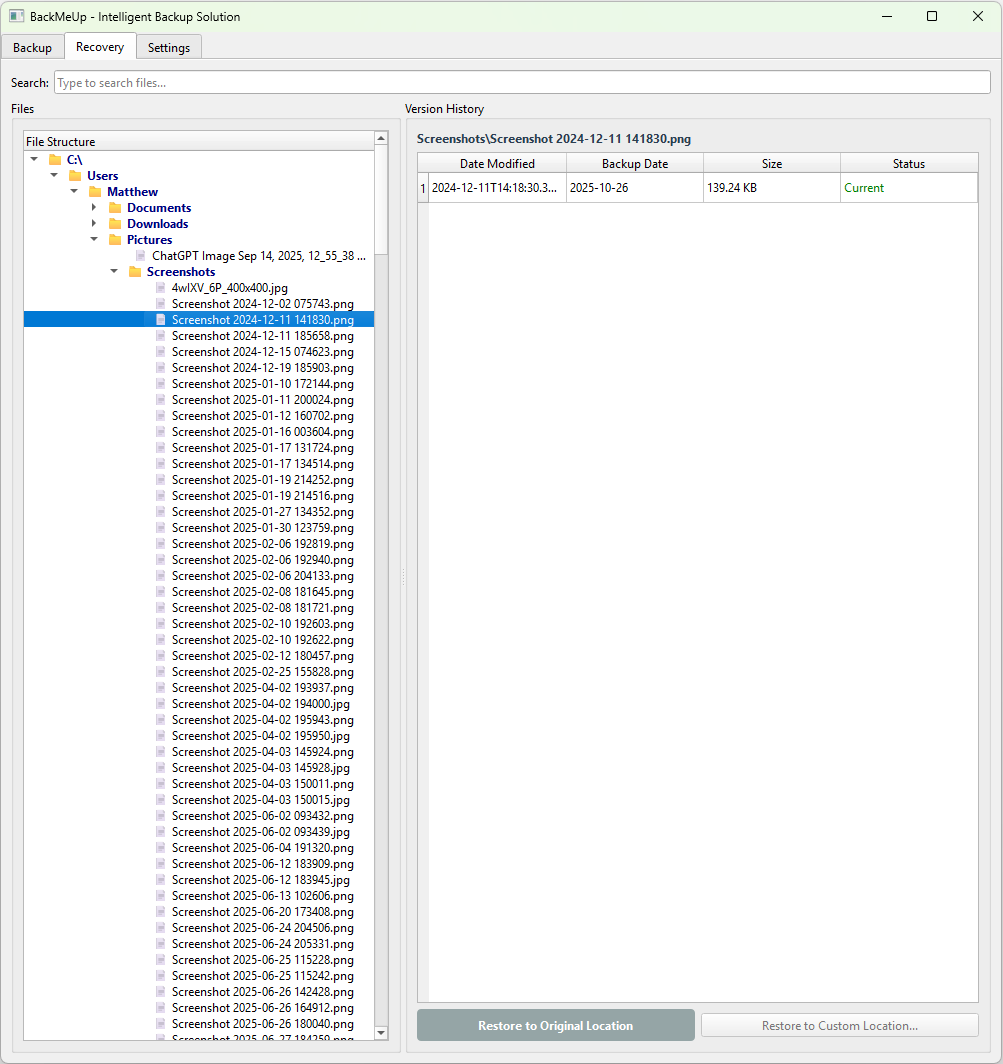Click Restore to Custom Location button
1003x1064 pixels.
[839, 1025]
